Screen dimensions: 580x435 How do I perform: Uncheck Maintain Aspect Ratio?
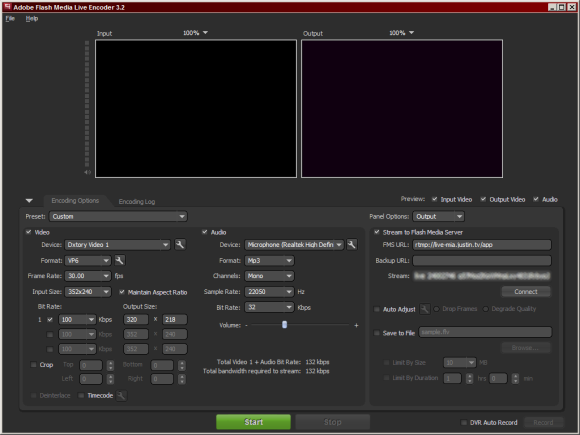tap(122, 292)
